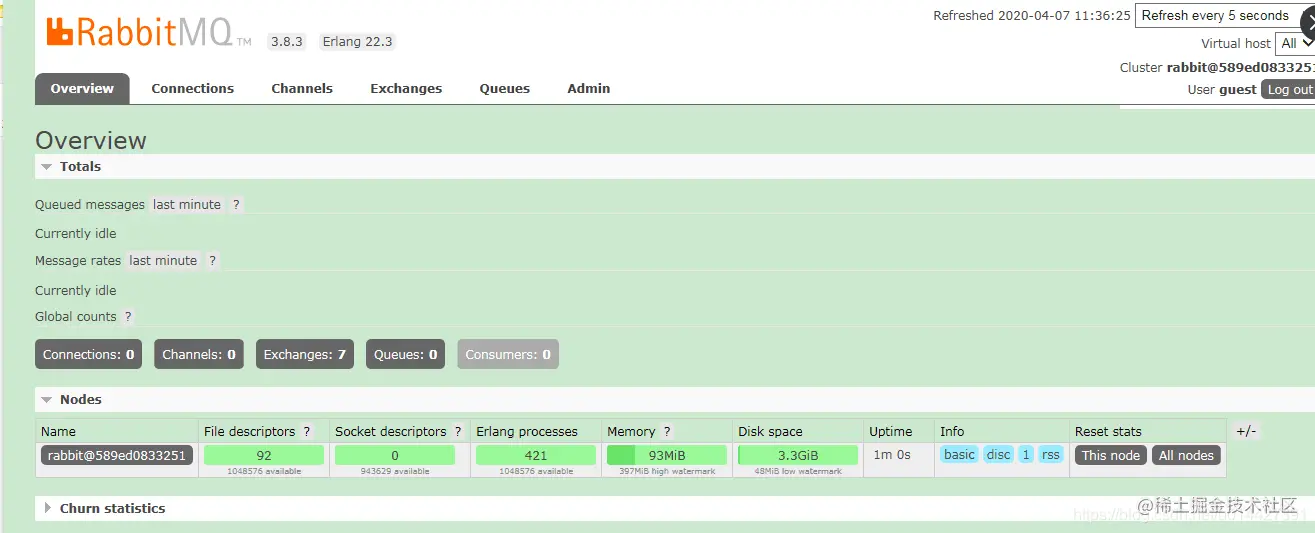Click the disc info tag
Image resolution: width=1315 pixels, height=533 pixels.
point(998,455)
